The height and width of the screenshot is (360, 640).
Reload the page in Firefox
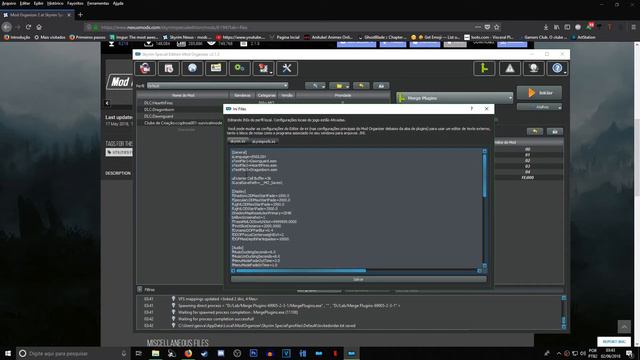coord(28,27)
